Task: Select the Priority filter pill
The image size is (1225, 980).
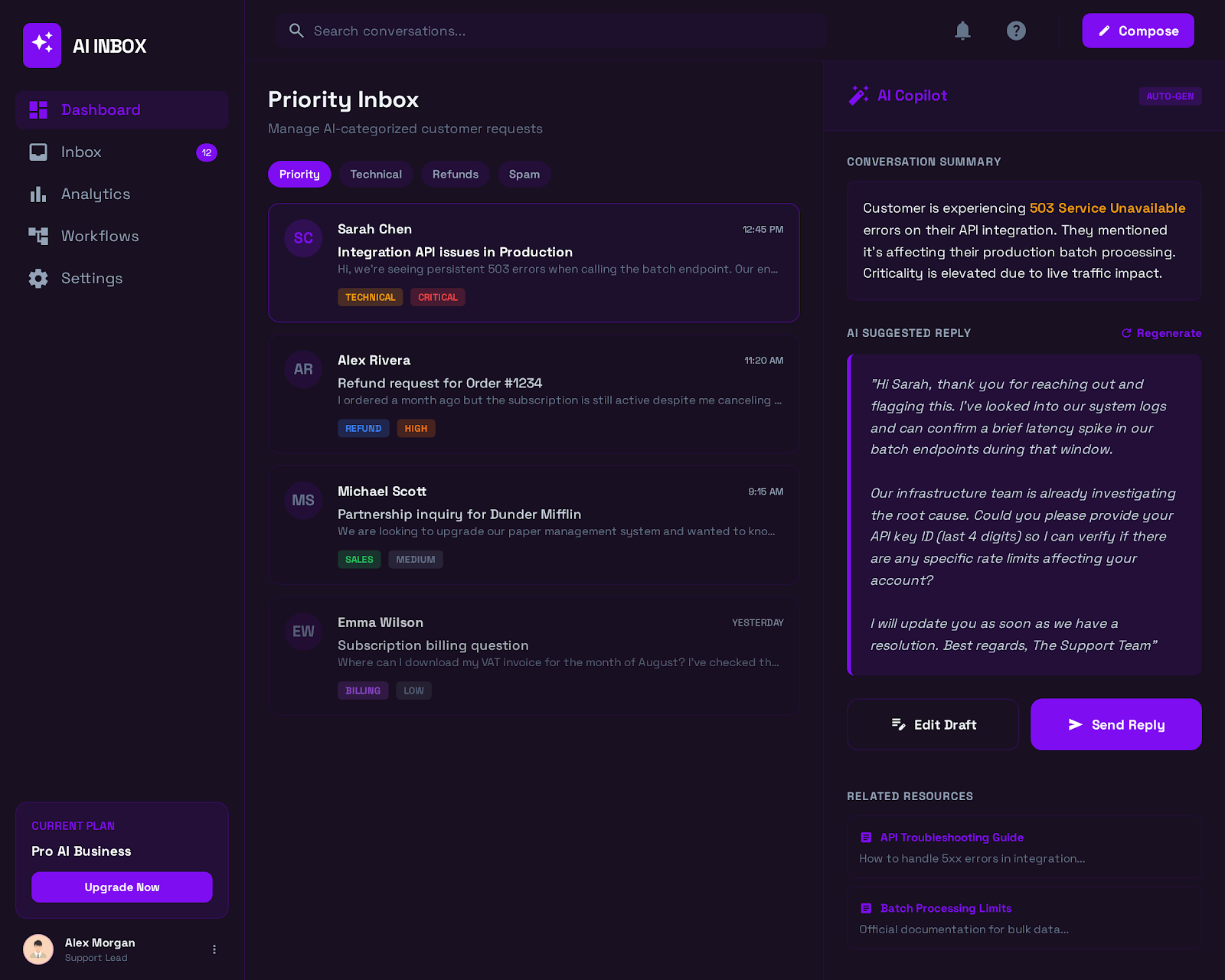Action: (299, 174)
